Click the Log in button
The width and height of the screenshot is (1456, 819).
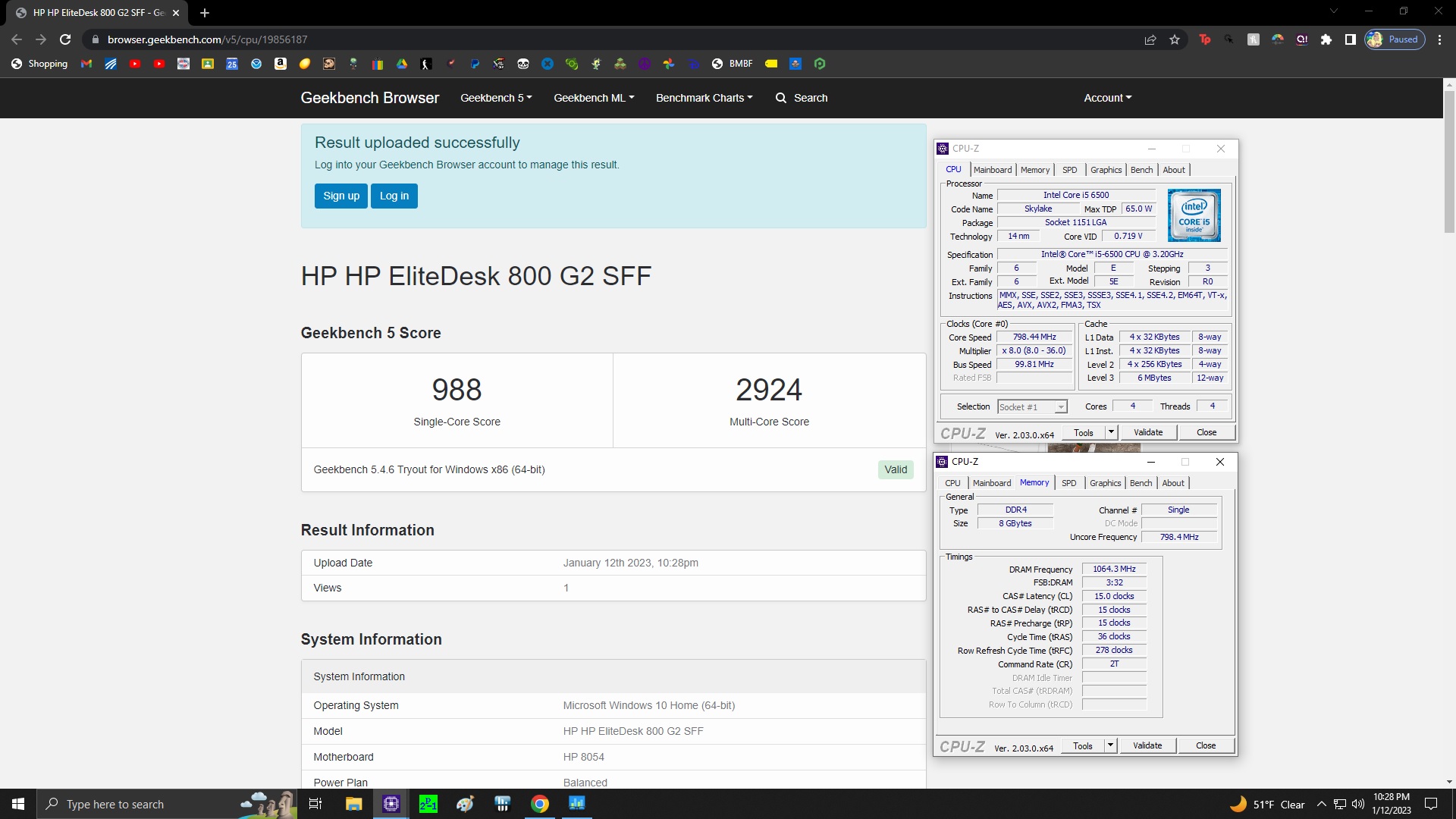pos(394,196)
